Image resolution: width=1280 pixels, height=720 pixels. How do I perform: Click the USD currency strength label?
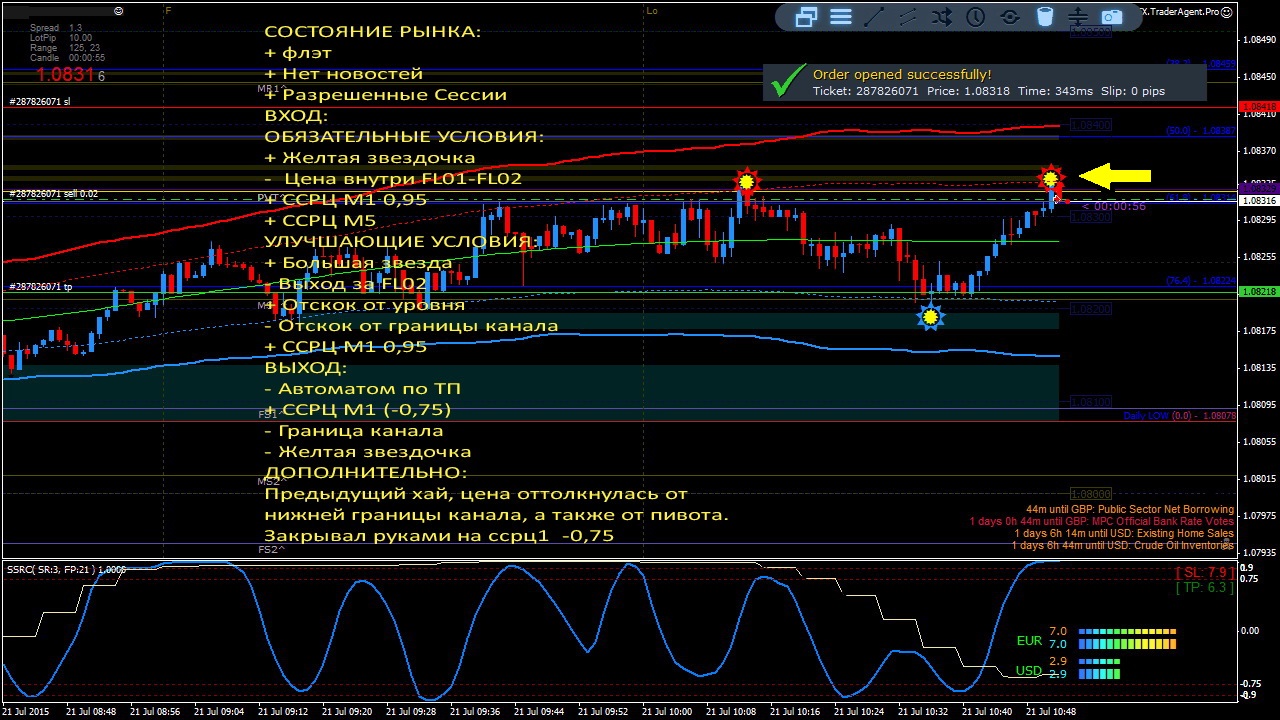click(x=1028, y=671)
